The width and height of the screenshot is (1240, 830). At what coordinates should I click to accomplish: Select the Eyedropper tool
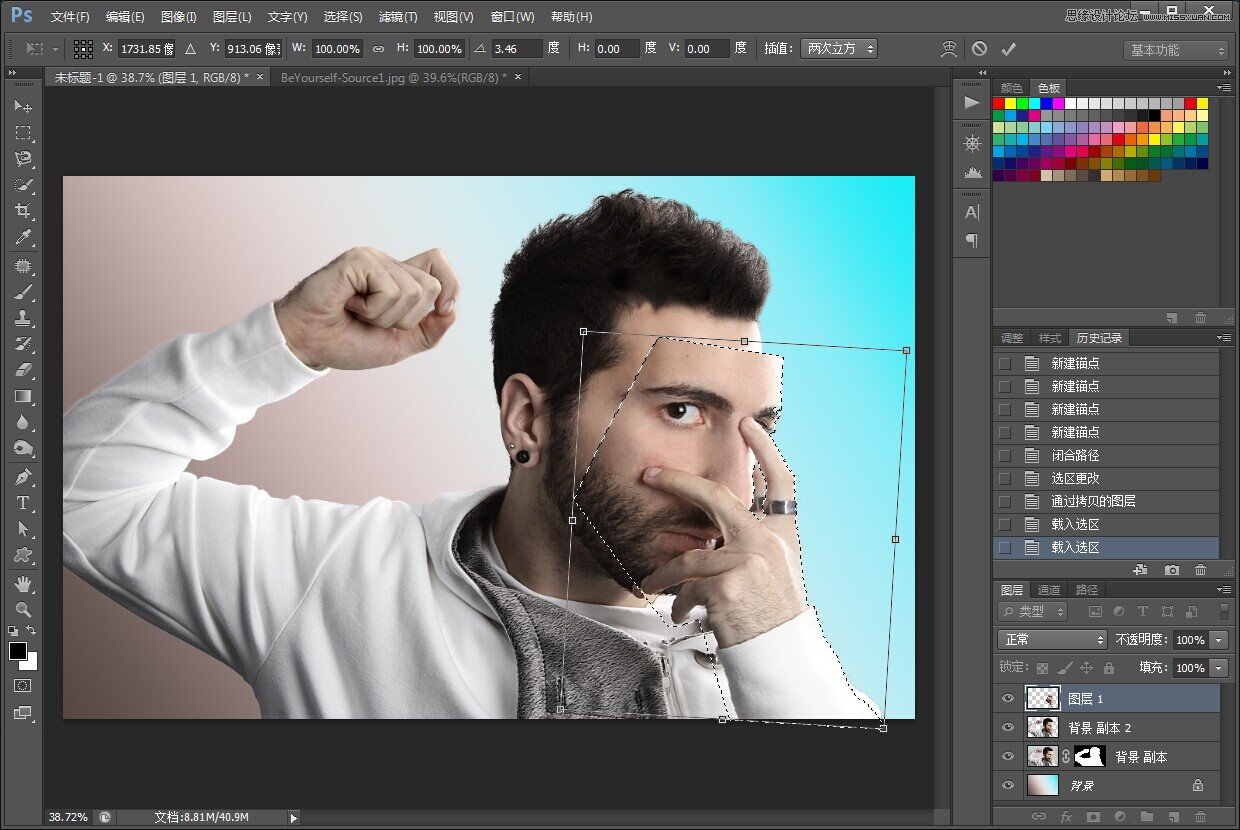point(23,238)
